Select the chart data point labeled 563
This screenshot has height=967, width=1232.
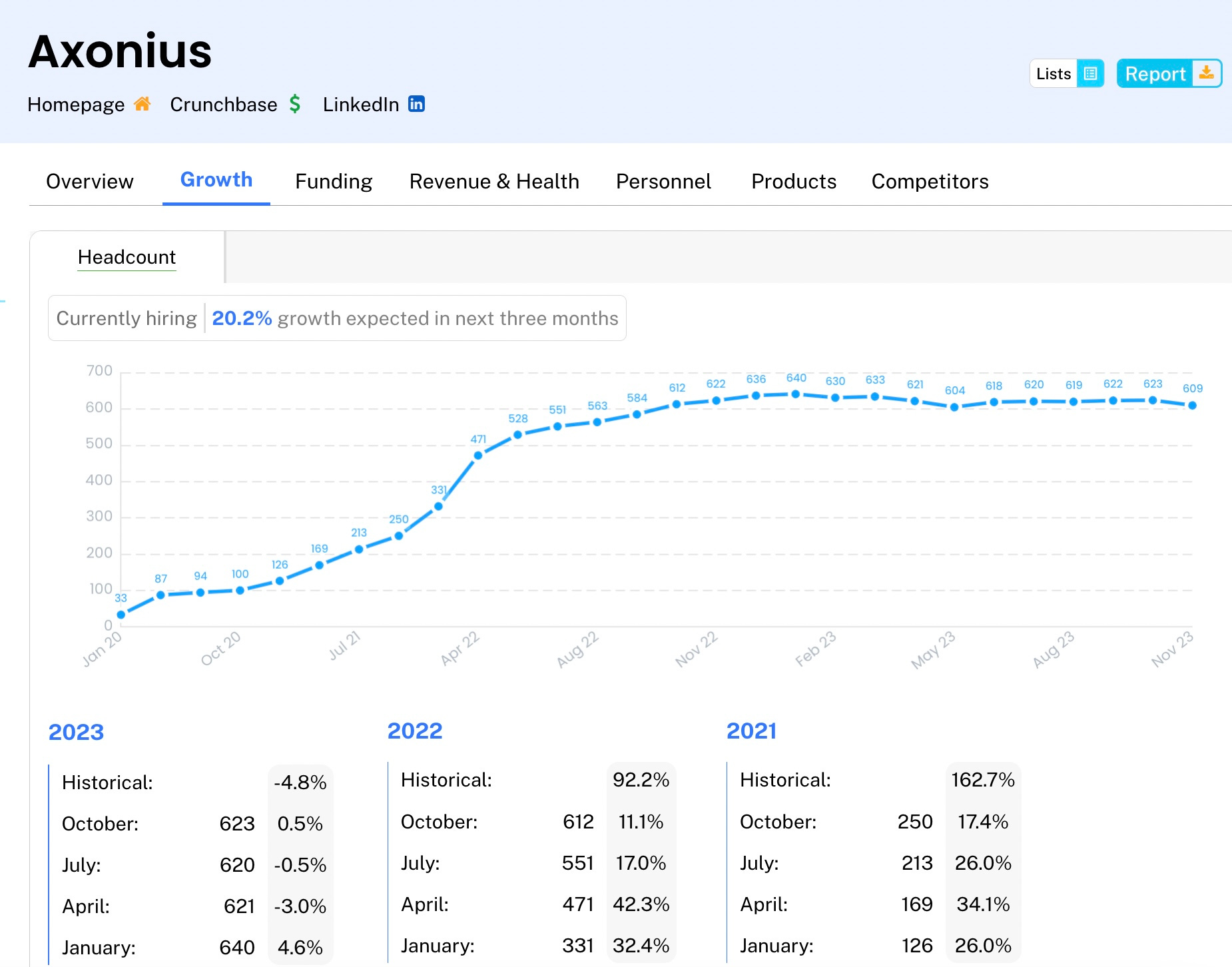click(597, 422)
